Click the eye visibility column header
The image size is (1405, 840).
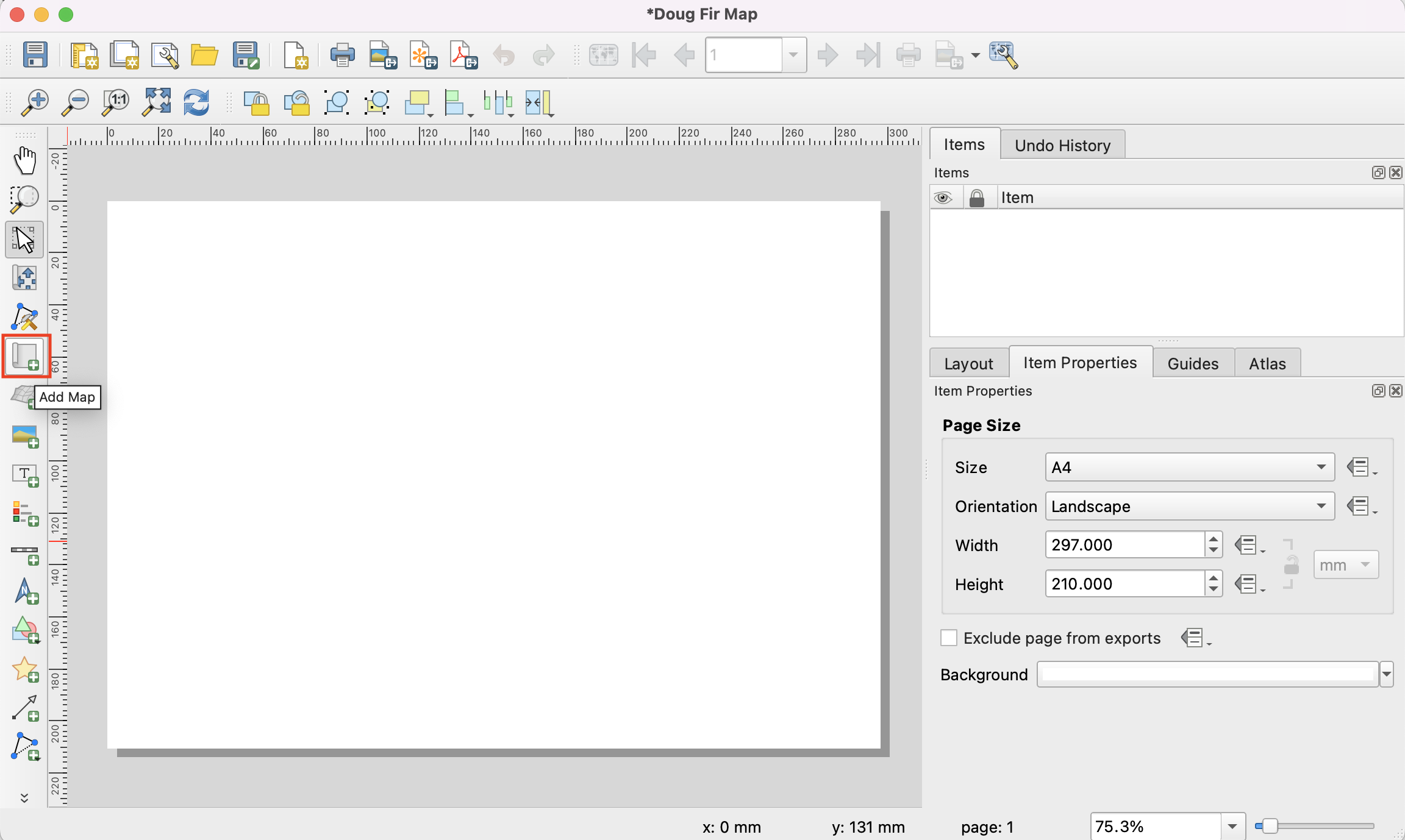click(943, 198)
